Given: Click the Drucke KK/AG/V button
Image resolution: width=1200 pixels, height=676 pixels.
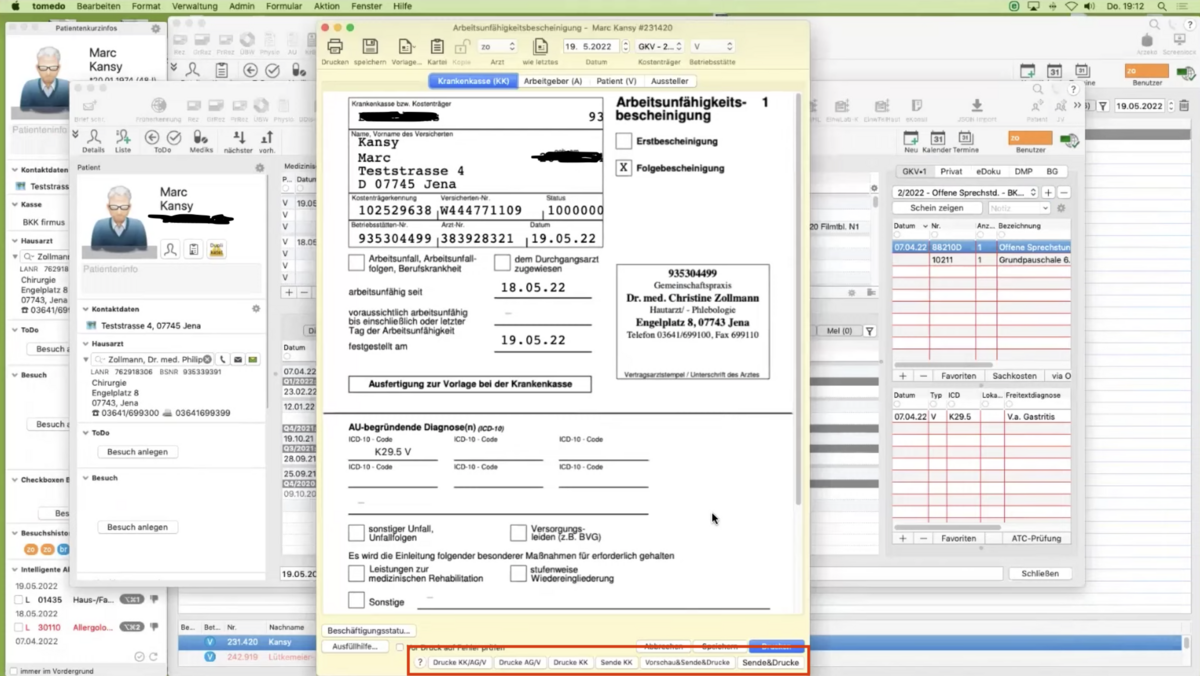Looking at the screenshot, I should coord(460,662).
